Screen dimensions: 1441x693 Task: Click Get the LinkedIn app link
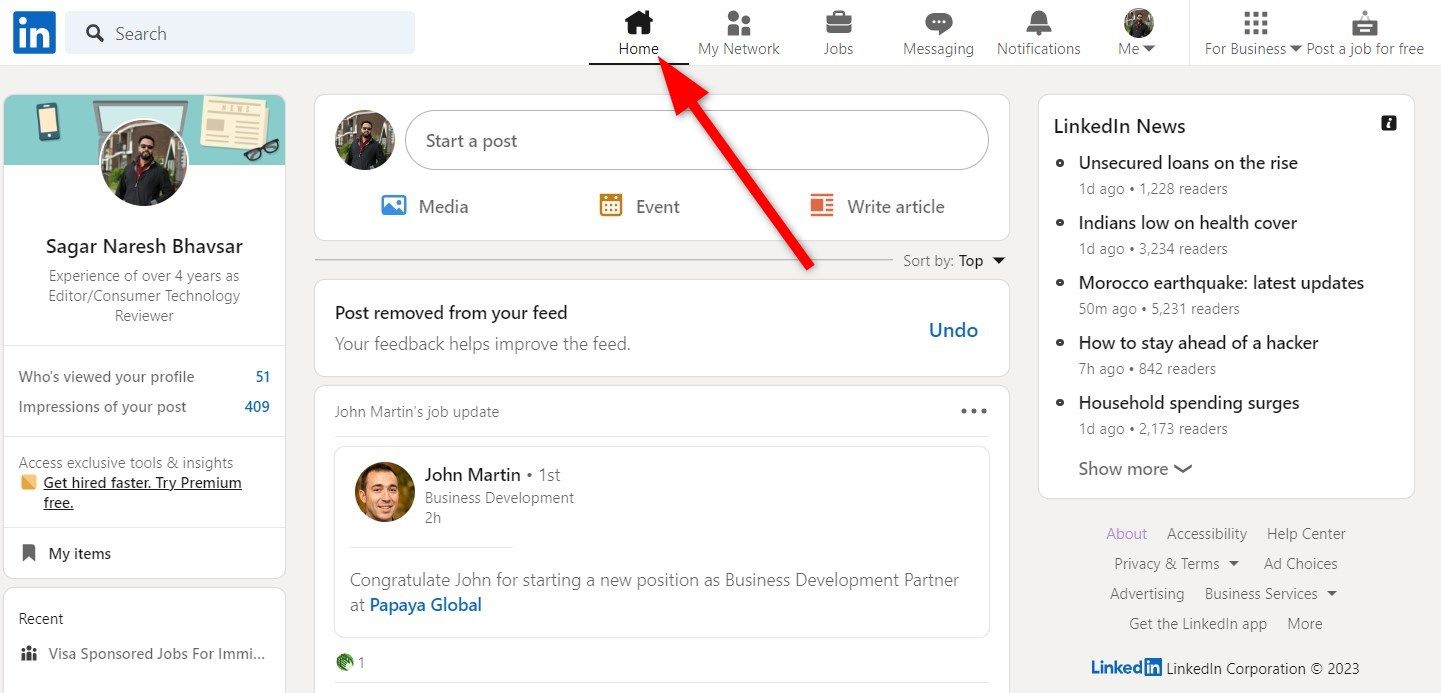(1198, 624)
